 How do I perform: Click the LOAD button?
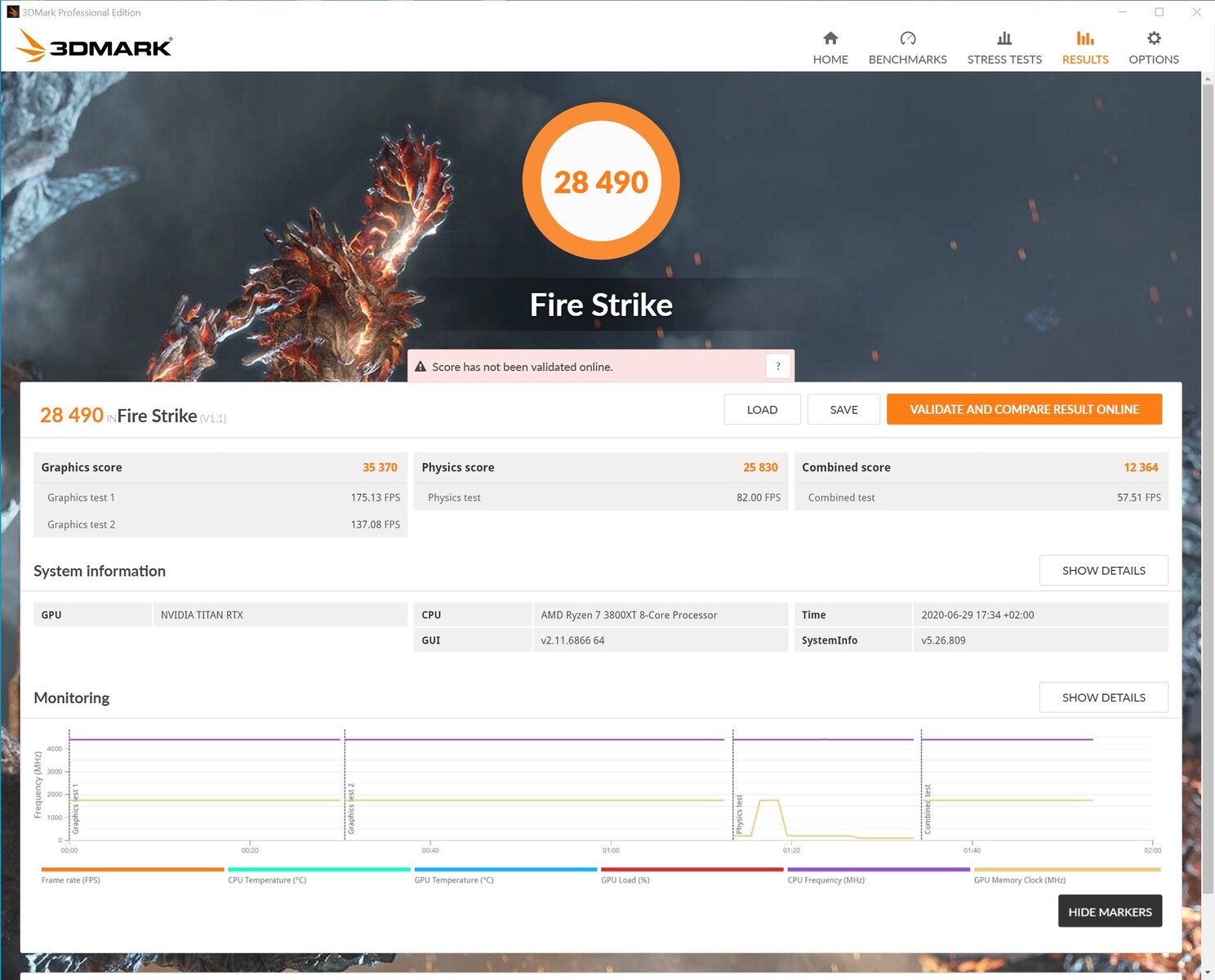click(x=762, y=410)
